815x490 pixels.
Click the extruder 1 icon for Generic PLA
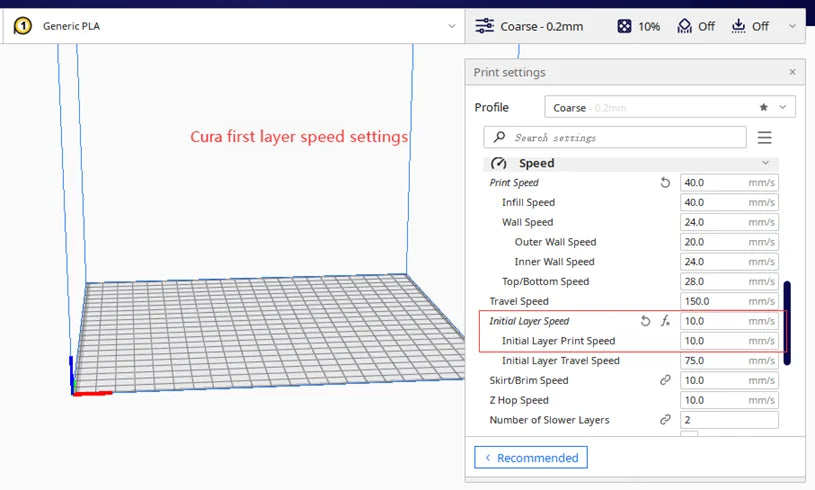(x=22, y=26)
